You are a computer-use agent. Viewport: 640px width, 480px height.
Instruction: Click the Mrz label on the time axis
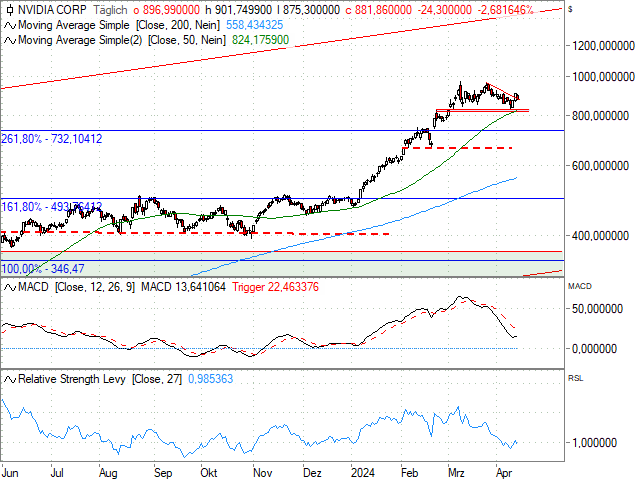pos(456,473)
